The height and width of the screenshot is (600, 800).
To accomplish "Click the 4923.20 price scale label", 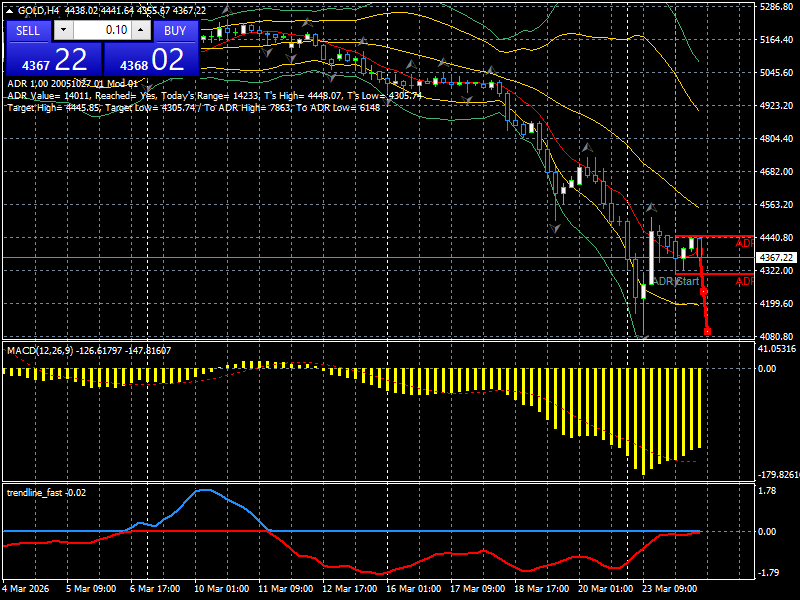I will 776,106.
